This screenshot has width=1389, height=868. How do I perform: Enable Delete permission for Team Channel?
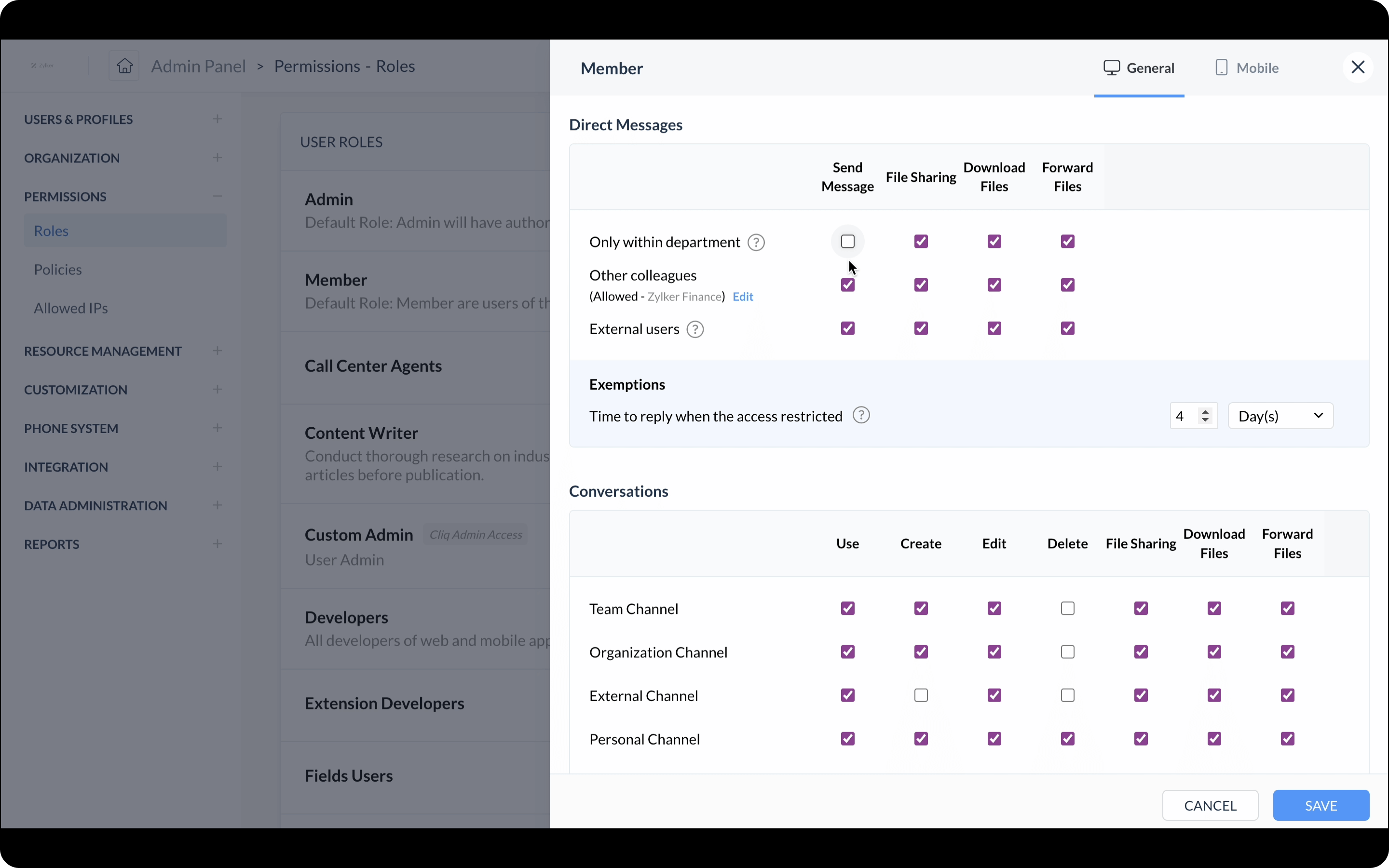[1068, 608]
